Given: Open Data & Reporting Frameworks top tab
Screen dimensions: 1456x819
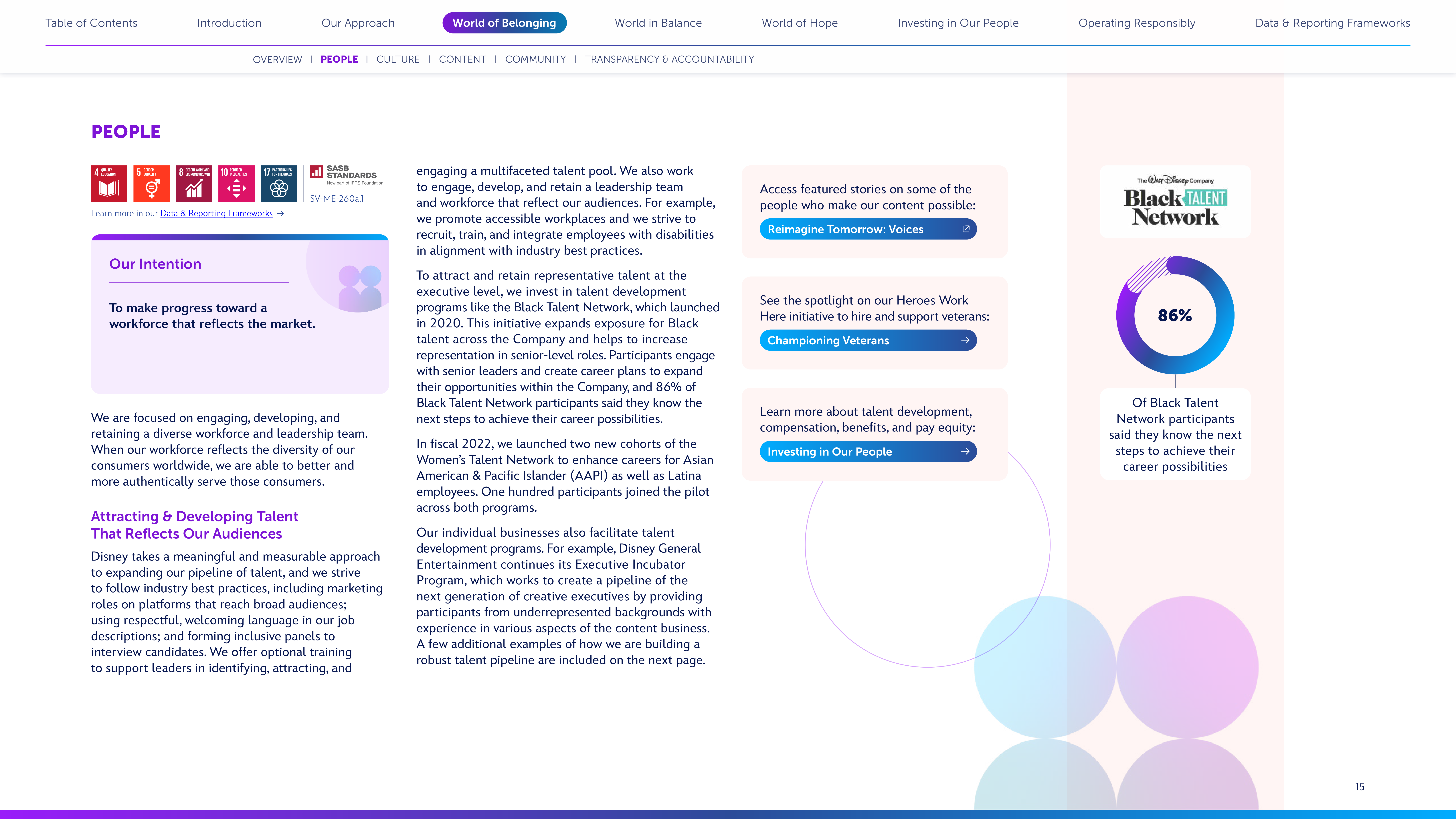Looking at the screenshot, I should [1333, 23].
